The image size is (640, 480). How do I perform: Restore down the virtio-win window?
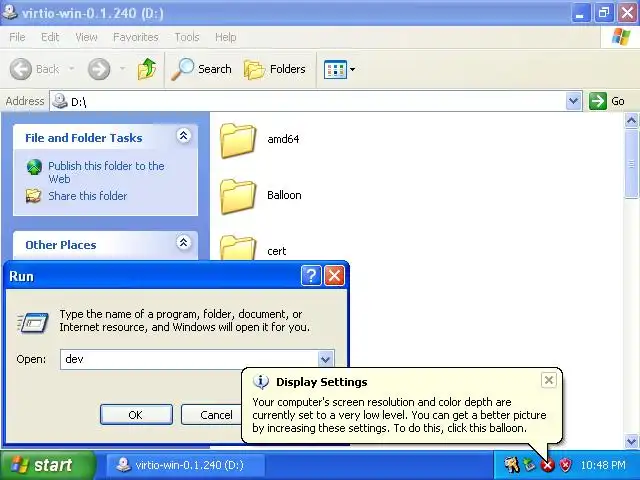(604, 13)
